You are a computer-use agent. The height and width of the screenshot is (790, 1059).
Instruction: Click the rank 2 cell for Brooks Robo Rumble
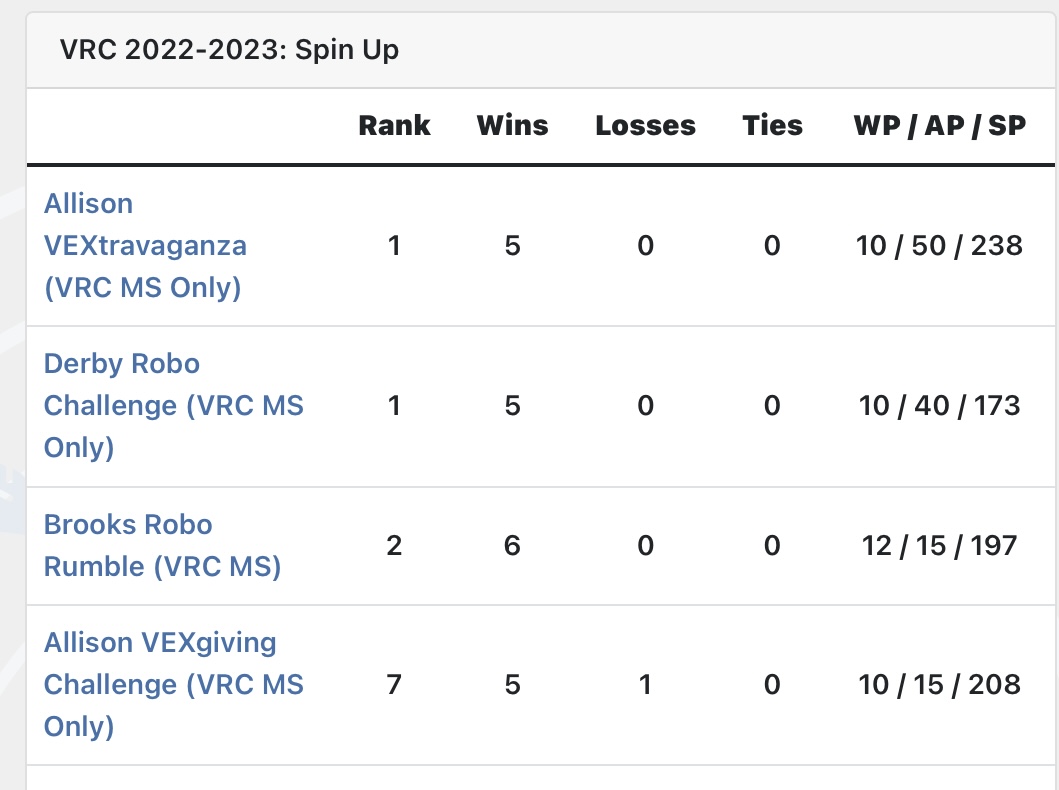[394, 546]
